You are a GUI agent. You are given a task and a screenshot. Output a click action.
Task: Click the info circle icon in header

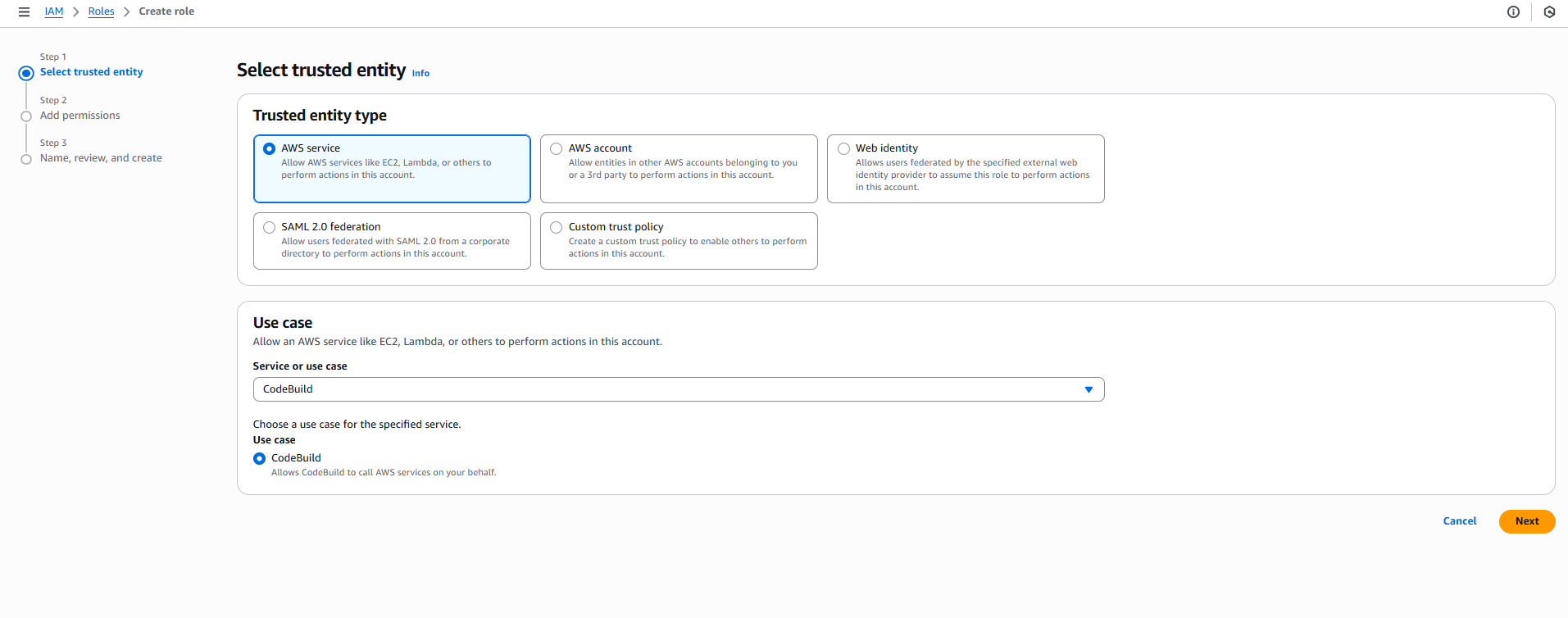click(1513, 11)
